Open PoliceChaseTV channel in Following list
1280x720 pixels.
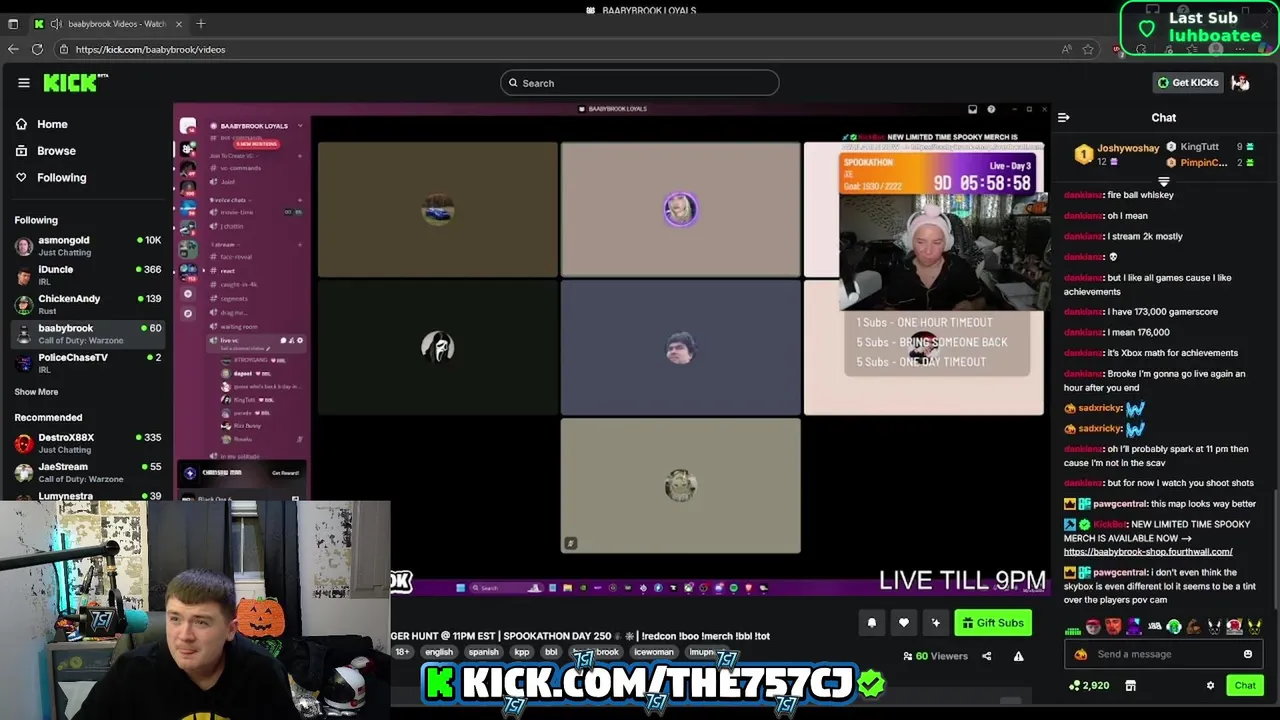click(x=87, y=363)
